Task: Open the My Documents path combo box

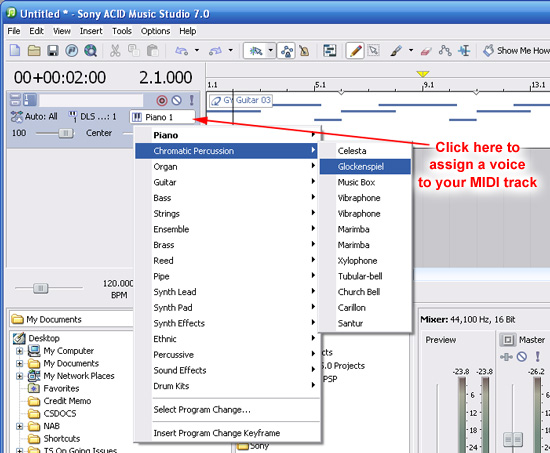Action: point(72,319)
